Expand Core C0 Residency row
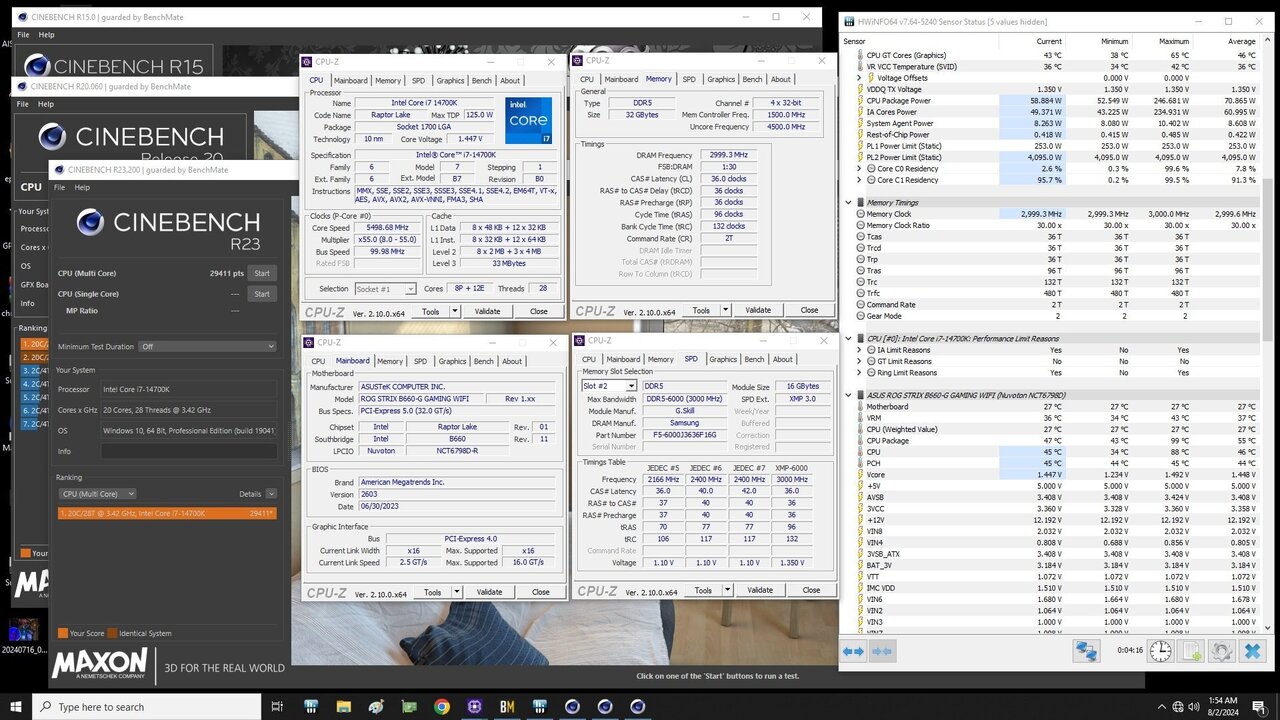Image resolution: width=1280 pixels, height=720 pixels. coord(860,169)
